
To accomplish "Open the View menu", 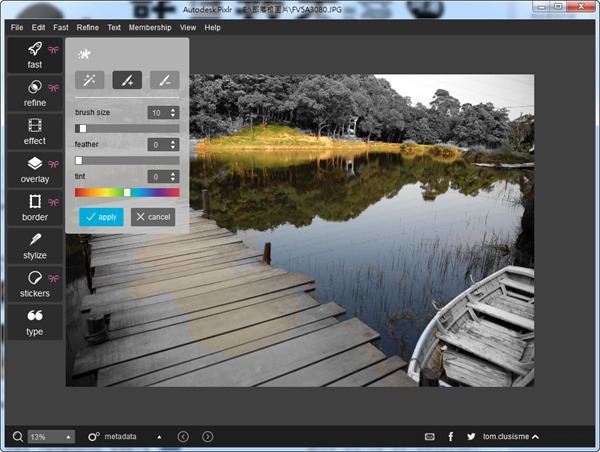I will coord(188,28).
